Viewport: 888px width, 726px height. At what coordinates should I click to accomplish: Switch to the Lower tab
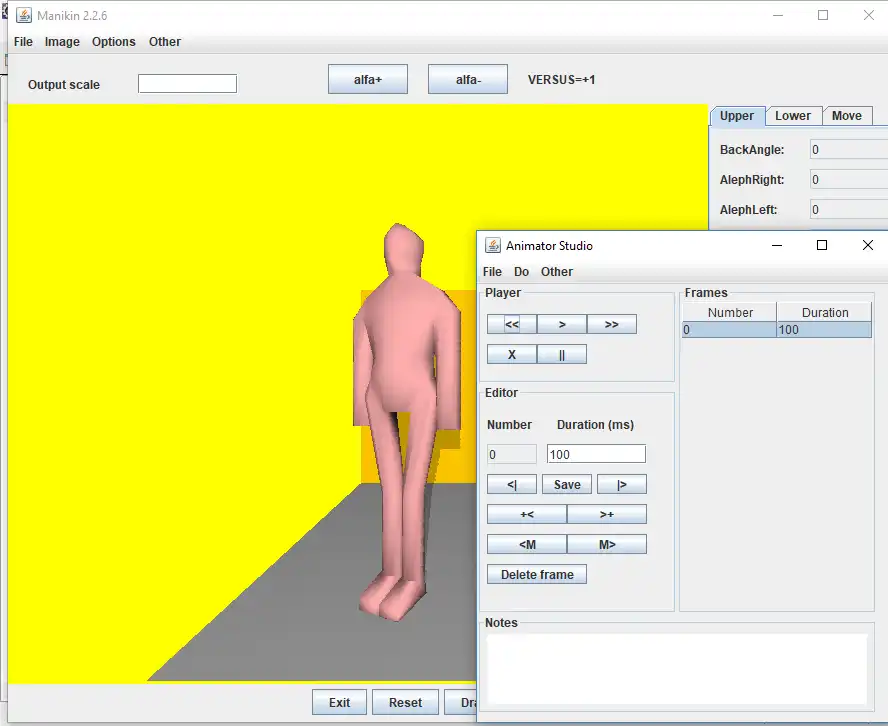(793, 116)
